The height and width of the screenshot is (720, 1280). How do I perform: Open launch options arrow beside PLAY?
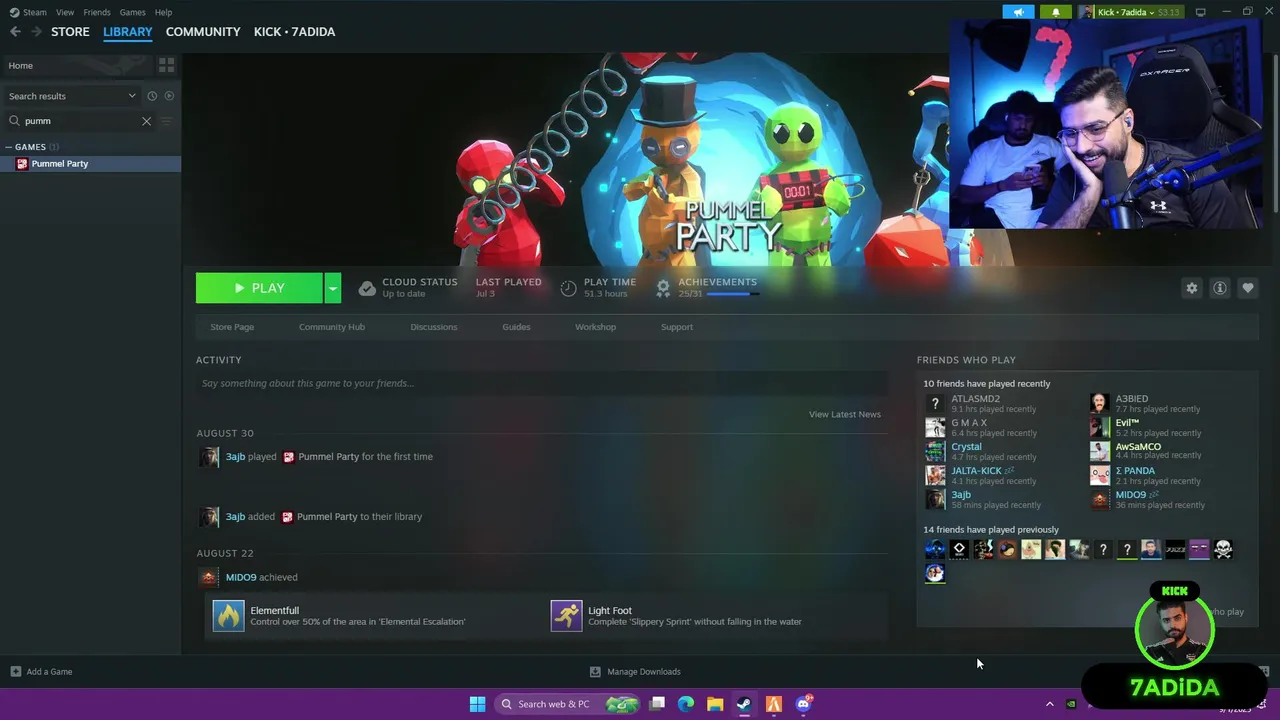(333, 288)
